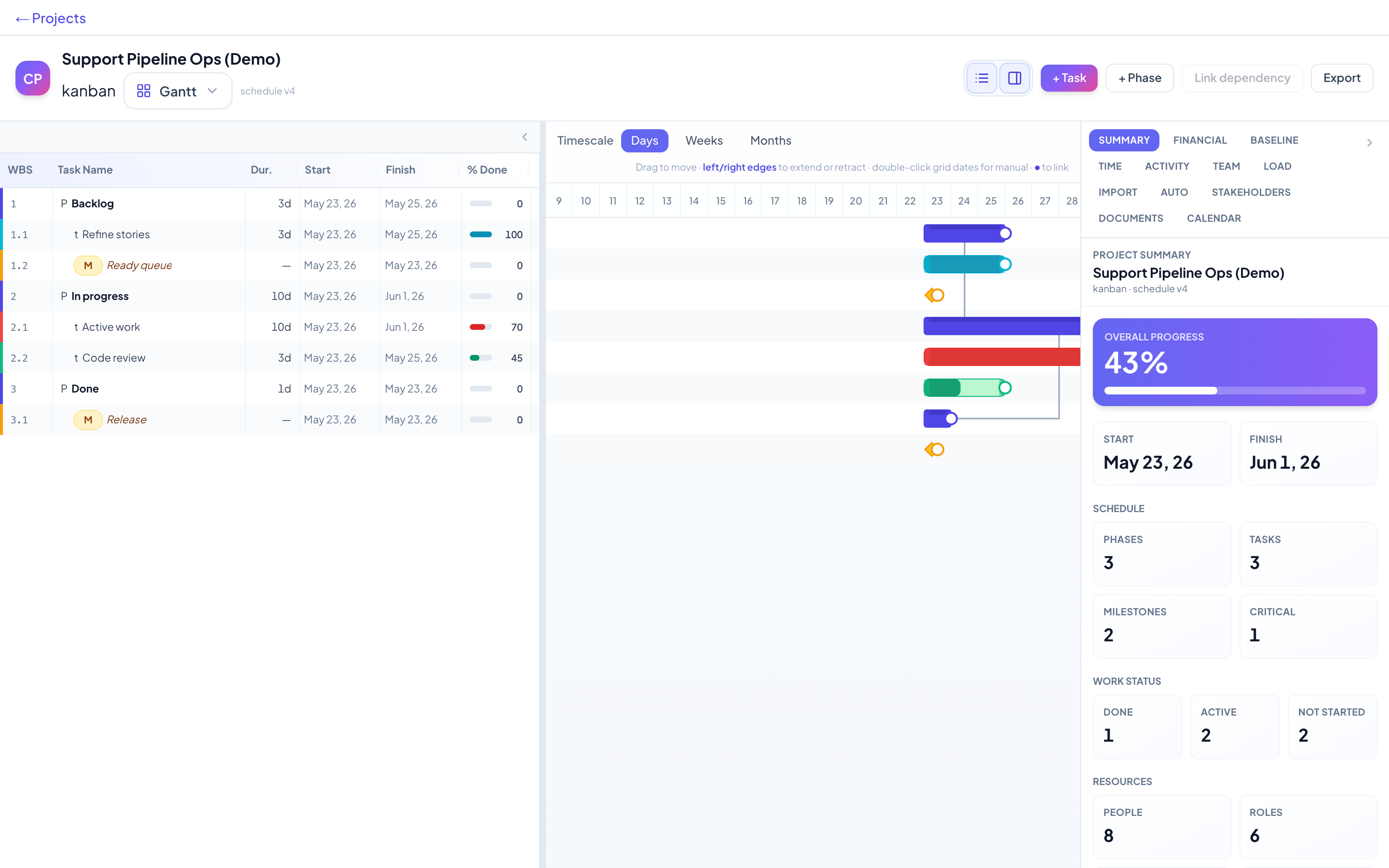Click link handle on Refine stories bar
The image size is (1389, 868).
1005,265
